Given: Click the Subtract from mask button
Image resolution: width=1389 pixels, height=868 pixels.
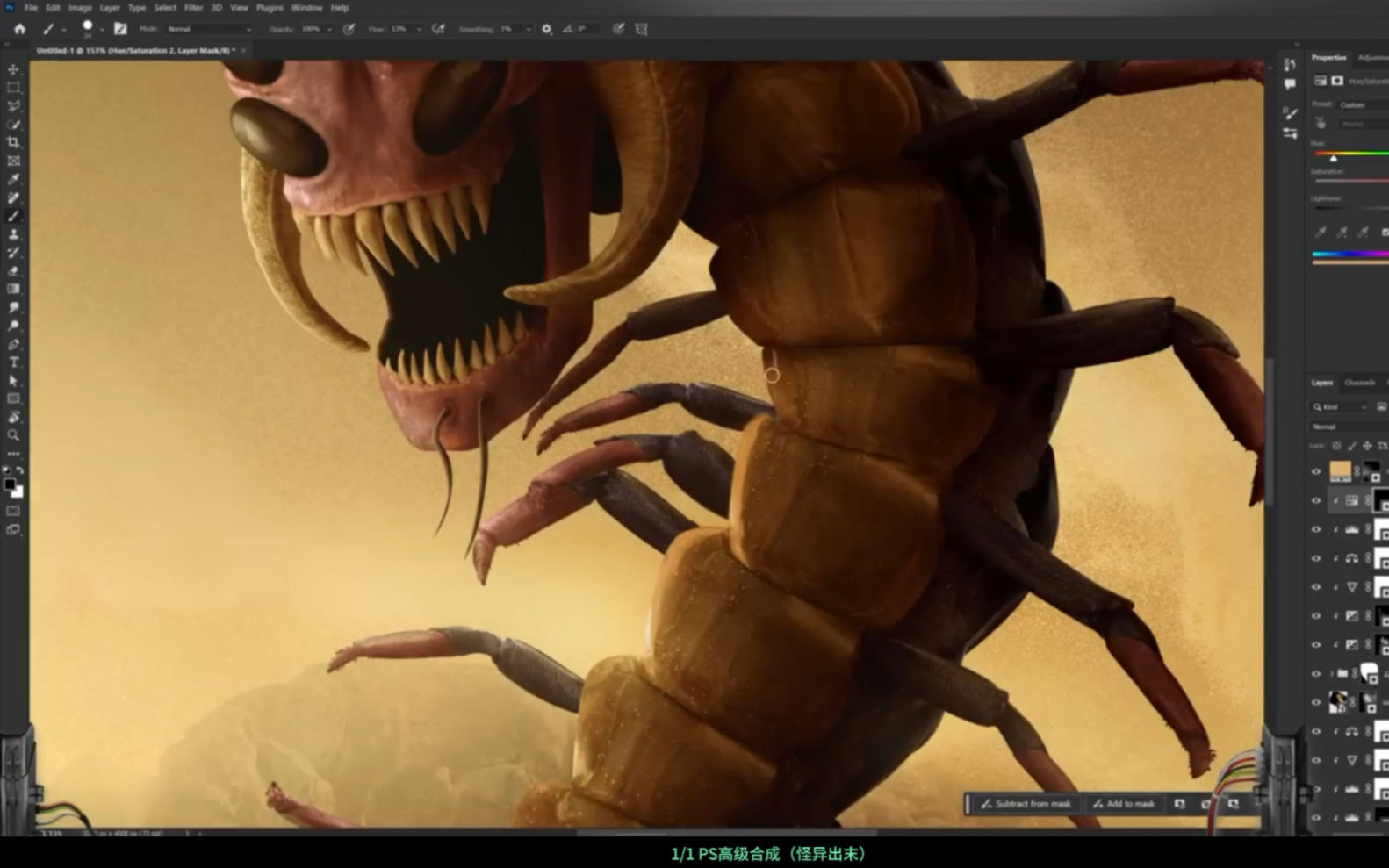Looking at the screenshot, I should [x=1026, y=804].
